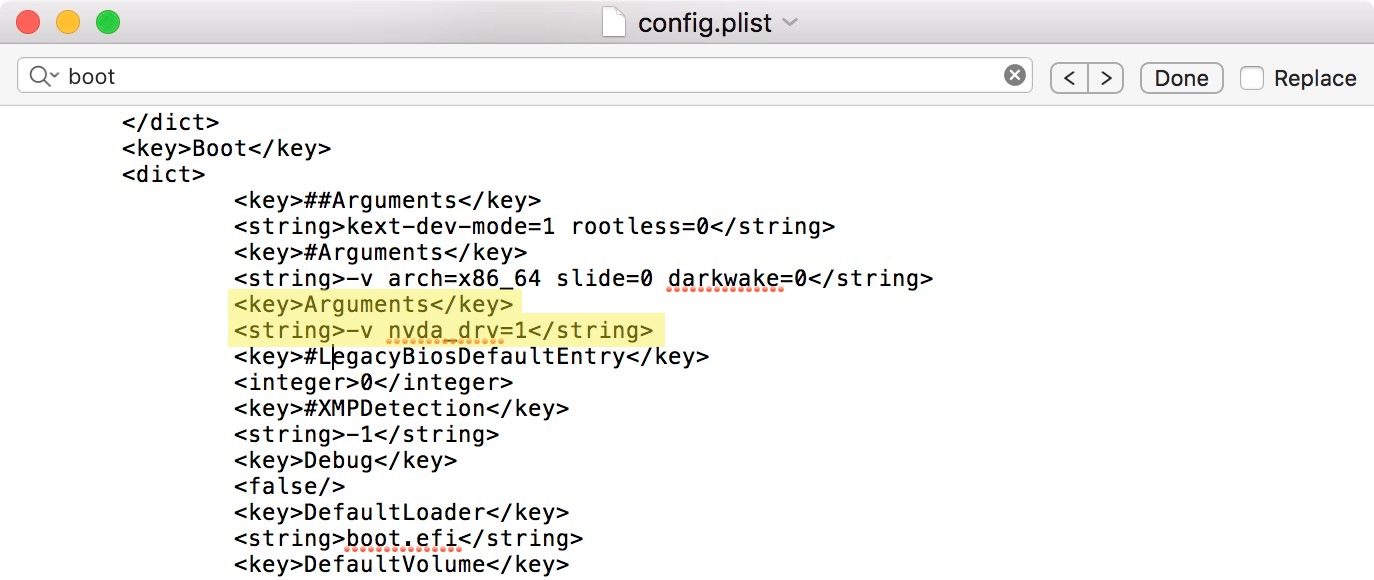Click the #LegacyBiosDefaultEntry key line

pos(472,356)
